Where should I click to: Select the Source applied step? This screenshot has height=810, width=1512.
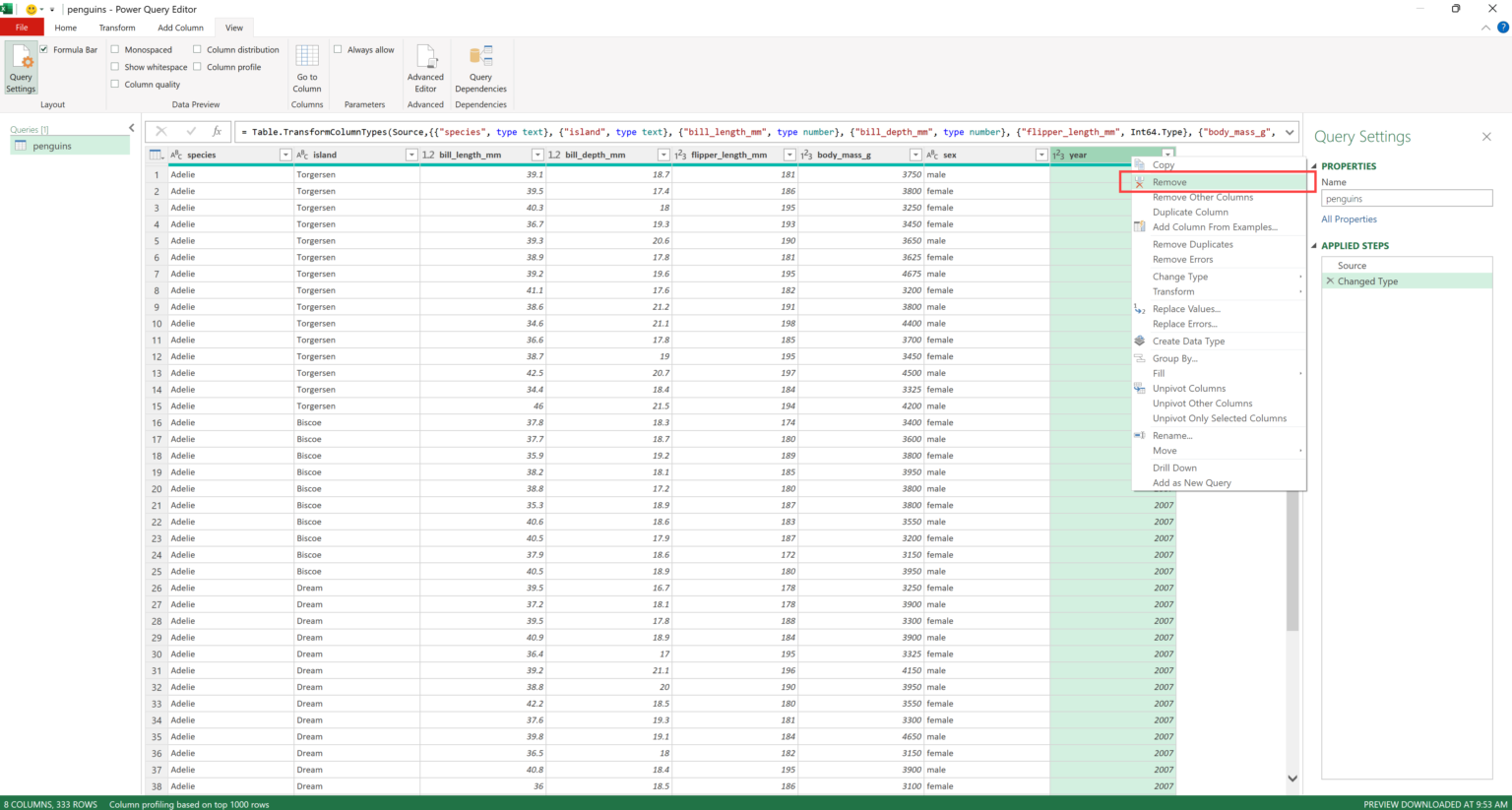(1352, 266)
